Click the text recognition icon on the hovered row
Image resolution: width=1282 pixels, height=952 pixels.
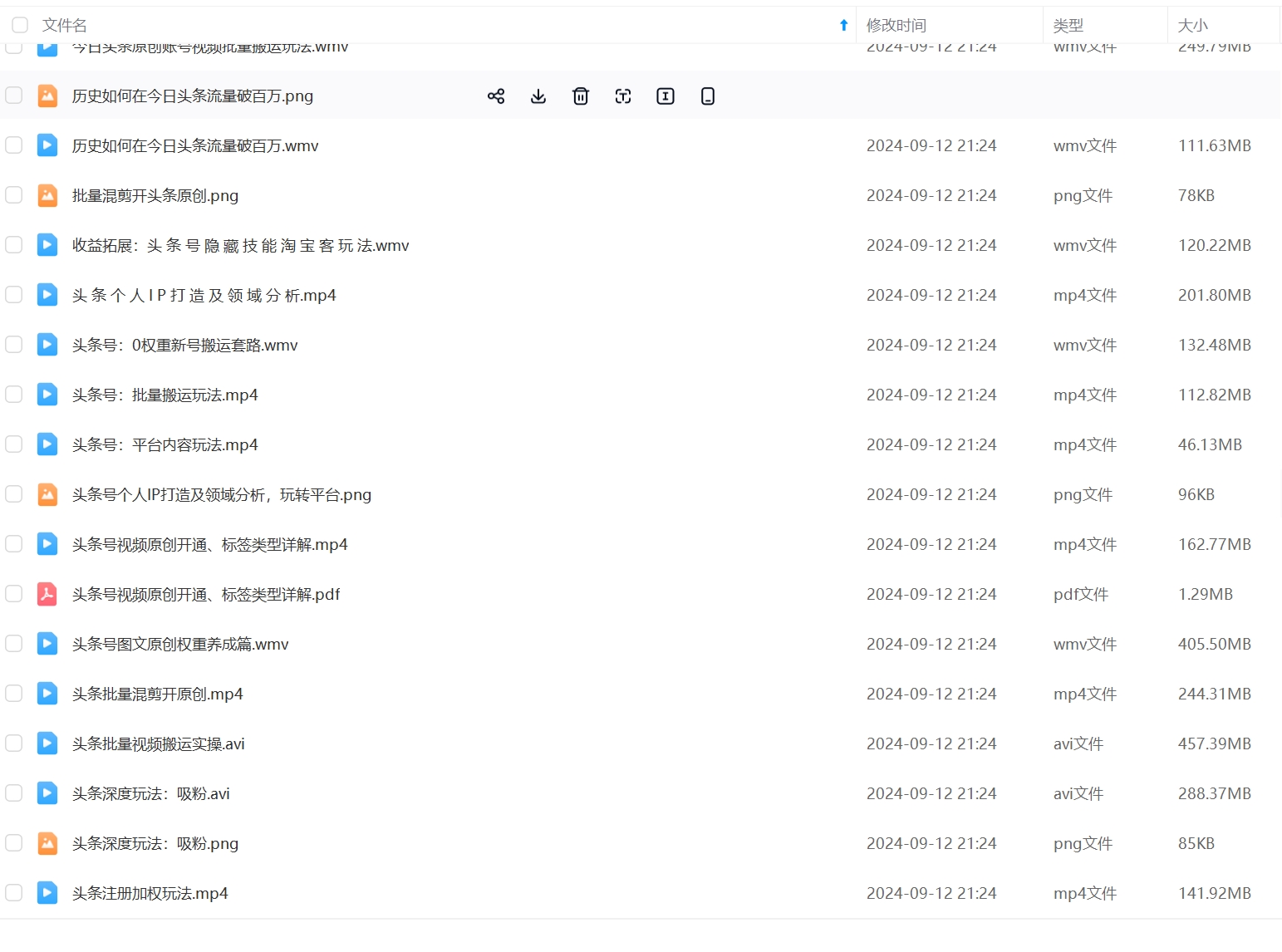click(623, 96)
